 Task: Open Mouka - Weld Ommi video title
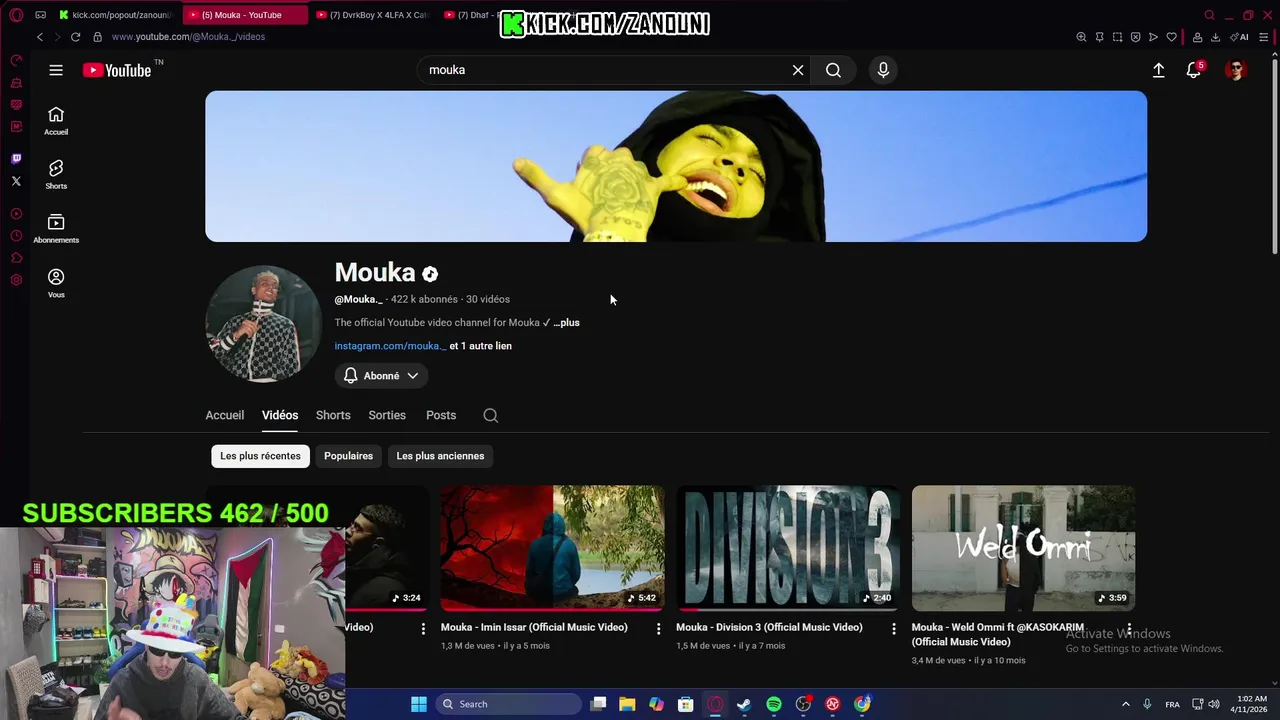tap(998, 634)
